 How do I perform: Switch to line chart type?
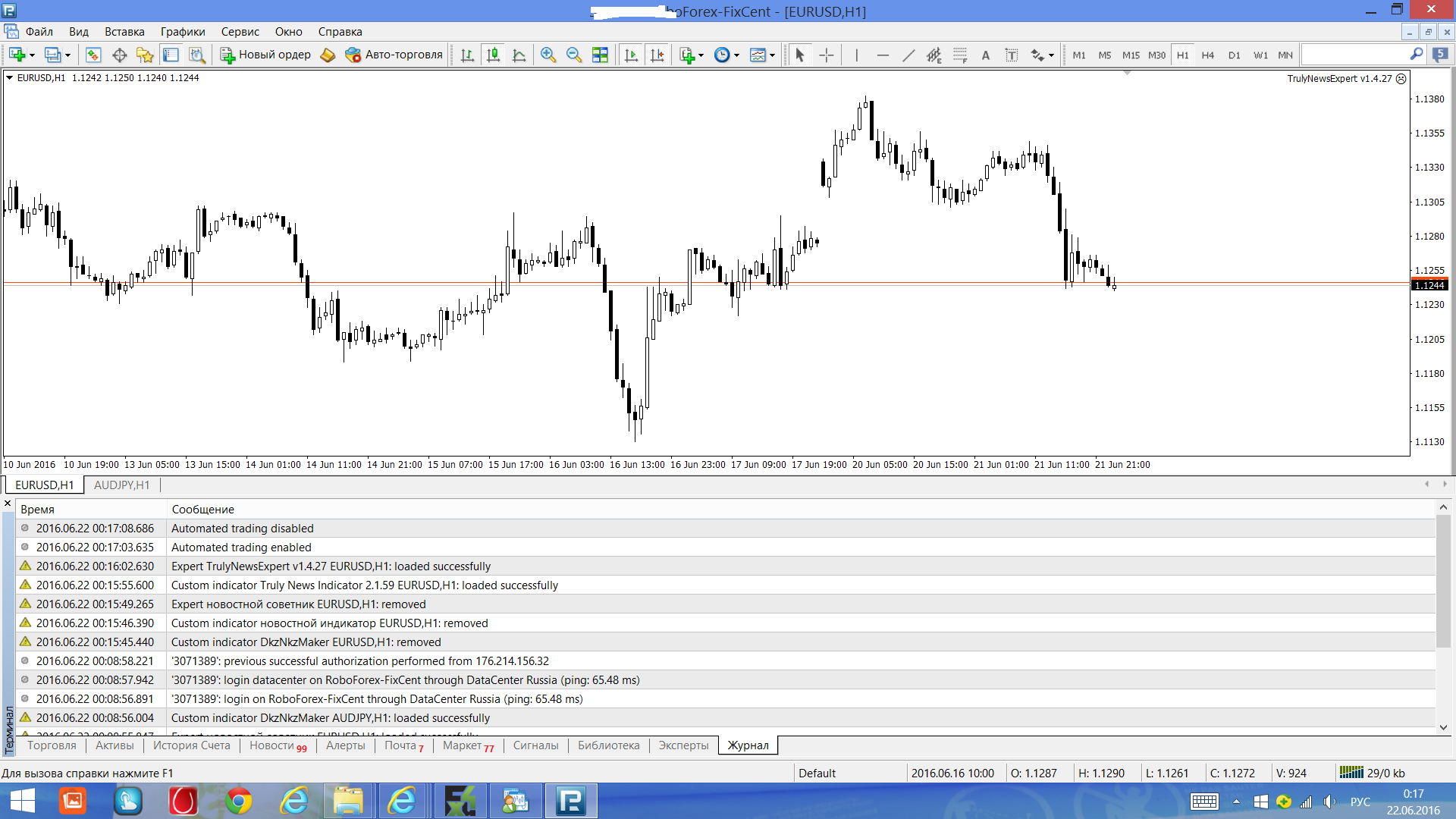coord(519,55)
